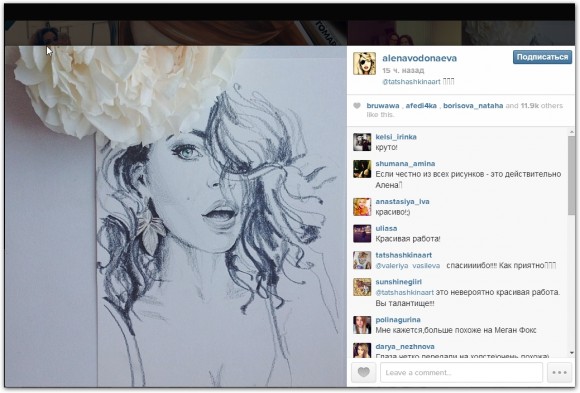Open bruwawa profile from likers list
580x393 pixels.
[x=383, y=106]
